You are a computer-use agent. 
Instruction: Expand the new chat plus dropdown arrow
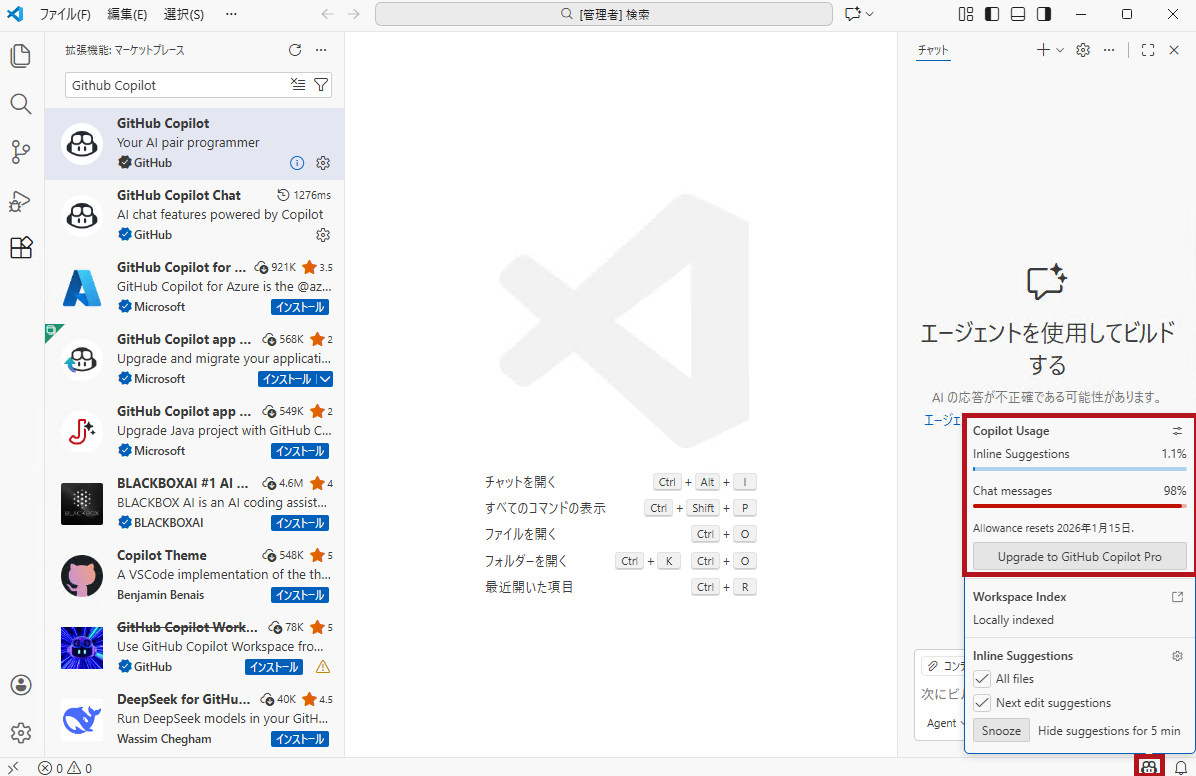(x=1060, y=50)
